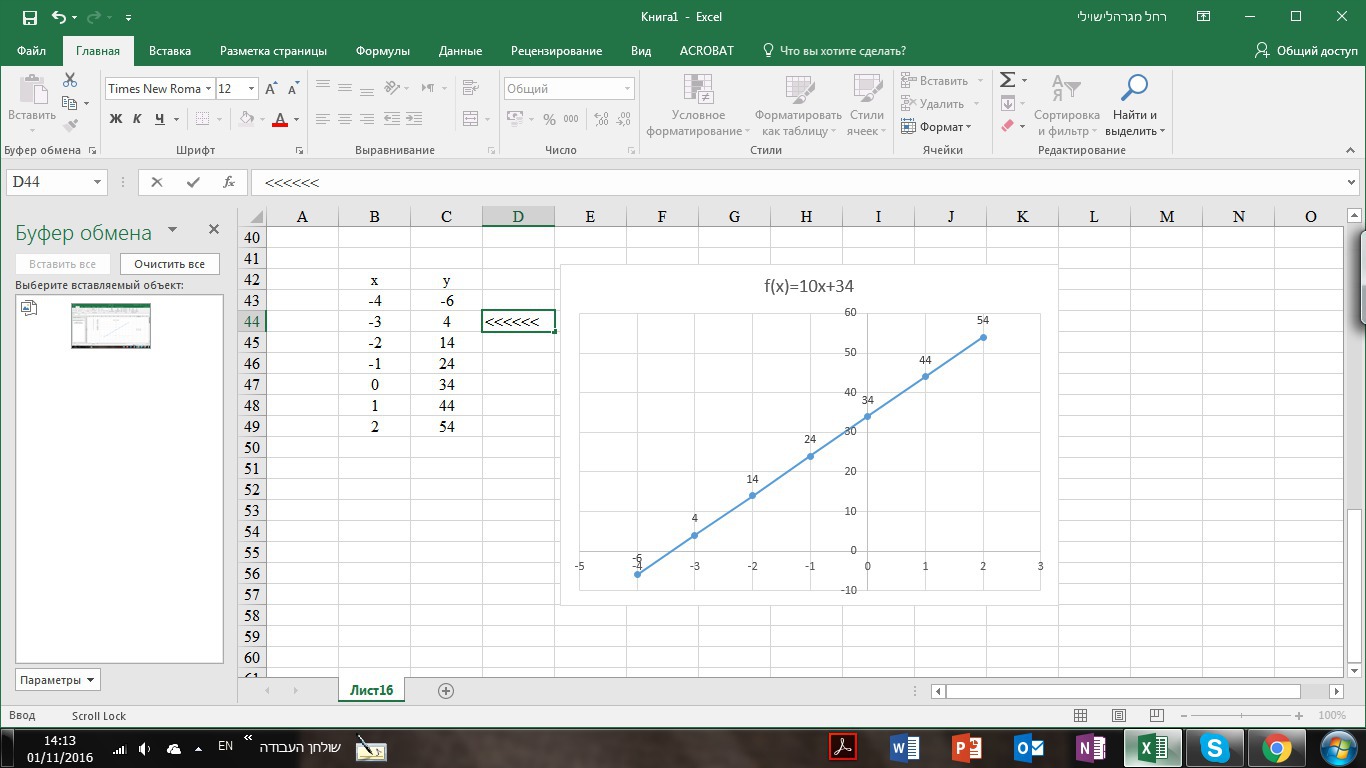The image size is (1366, 768).
Task: Cancel cell entry with the X
Action: coord(156,182)
